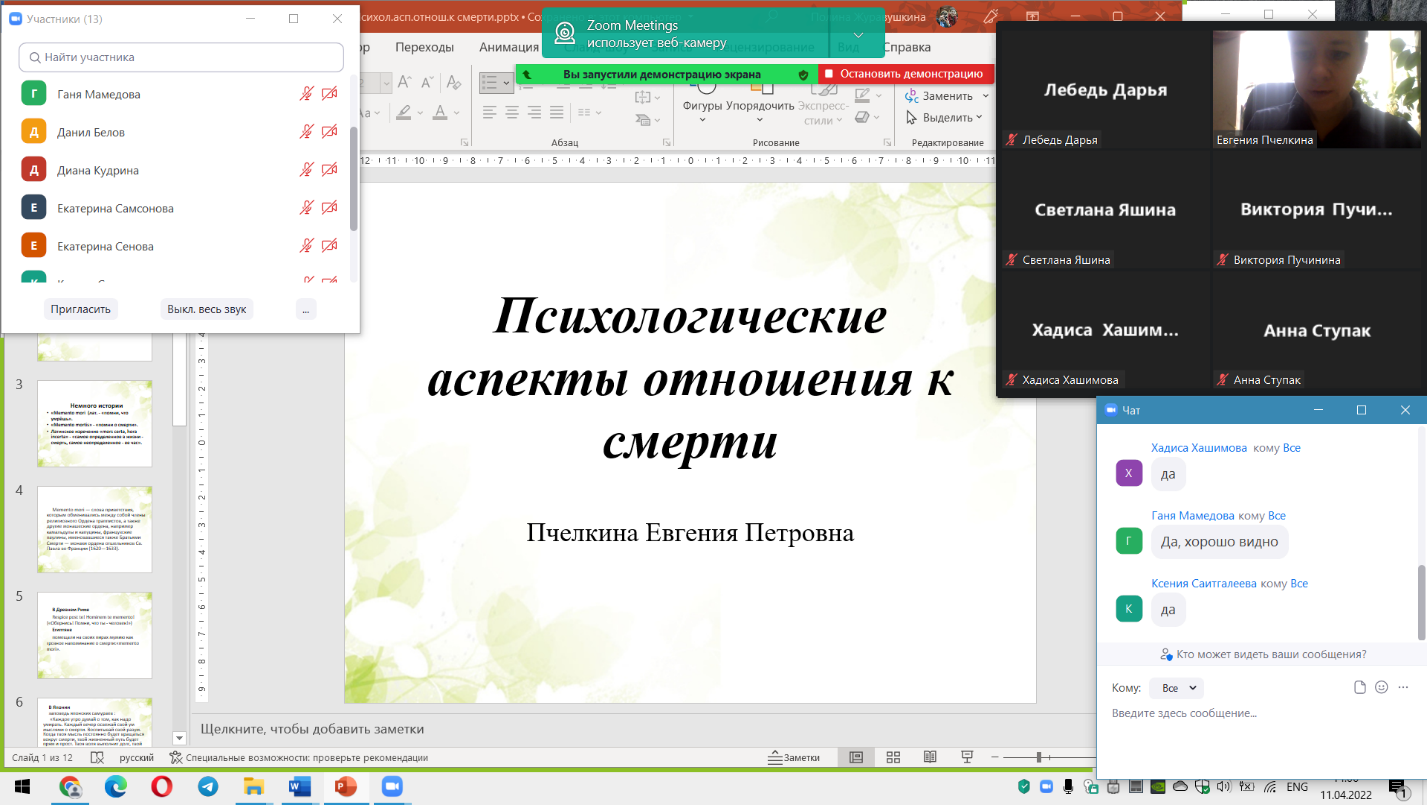
Task: Click the Найти участника search field
Action: [x=181, y=58]
